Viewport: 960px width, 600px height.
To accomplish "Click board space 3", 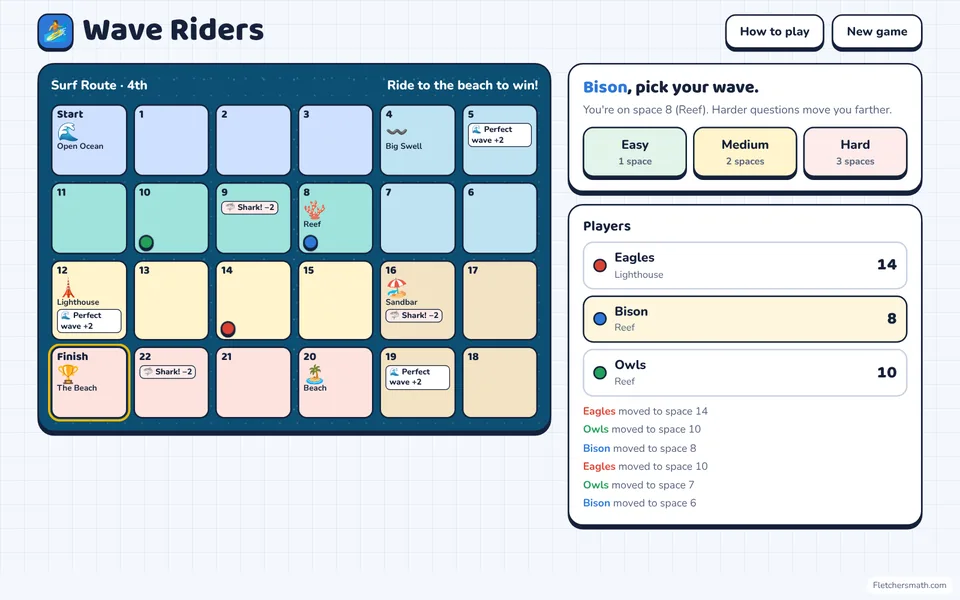I will tap(336, 140).
